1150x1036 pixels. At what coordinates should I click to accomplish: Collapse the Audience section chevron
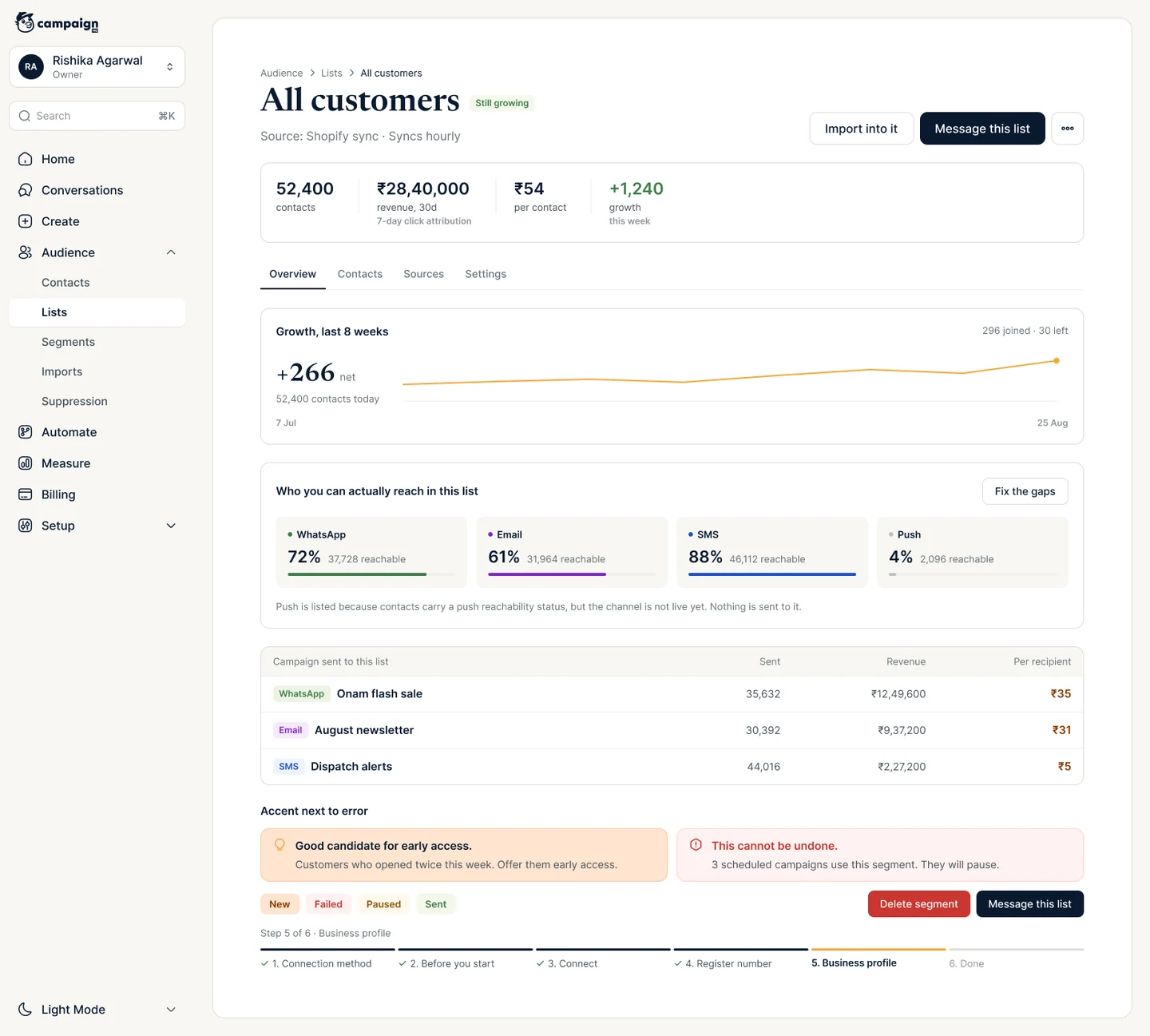pyautogui.click(x=171, y=252)
